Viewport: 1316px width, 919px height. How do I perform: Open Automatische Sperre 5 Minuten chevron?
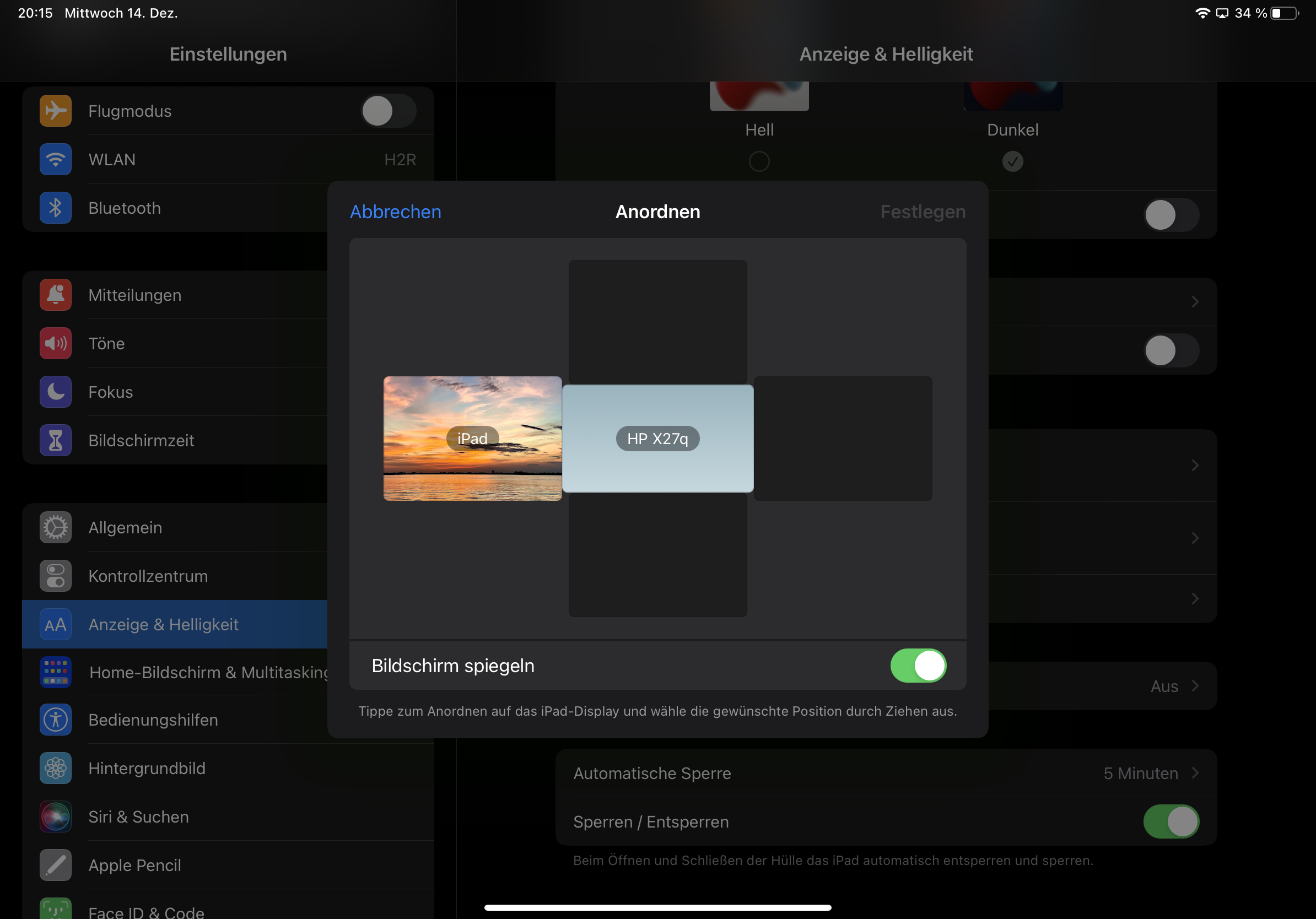click(x=1195, y=773)
